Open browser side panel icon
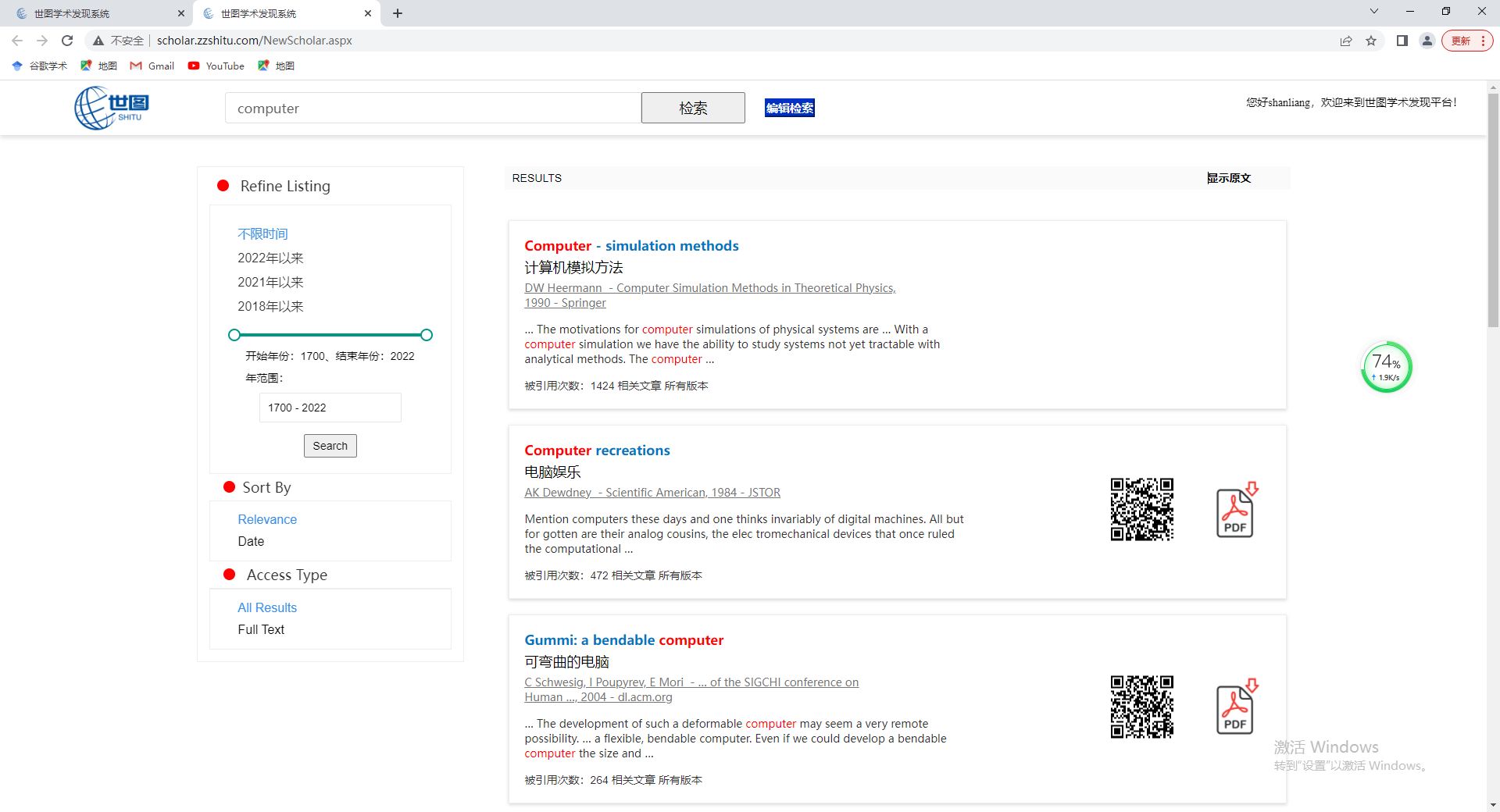Image resolution: width=1500 pixels, height=812 pixels. (x=1402, y=41)
